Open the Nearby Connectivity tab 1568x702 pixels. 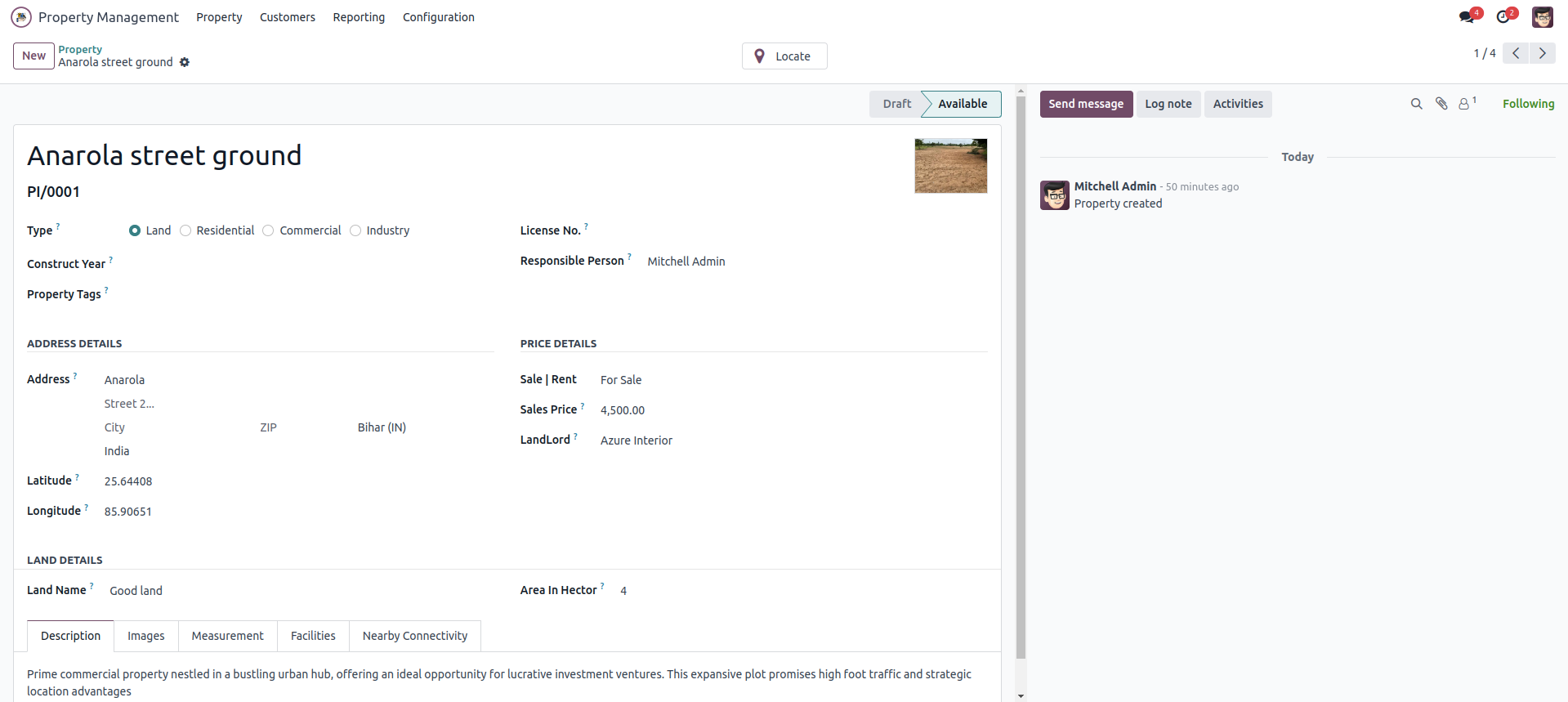coord(415,636)
